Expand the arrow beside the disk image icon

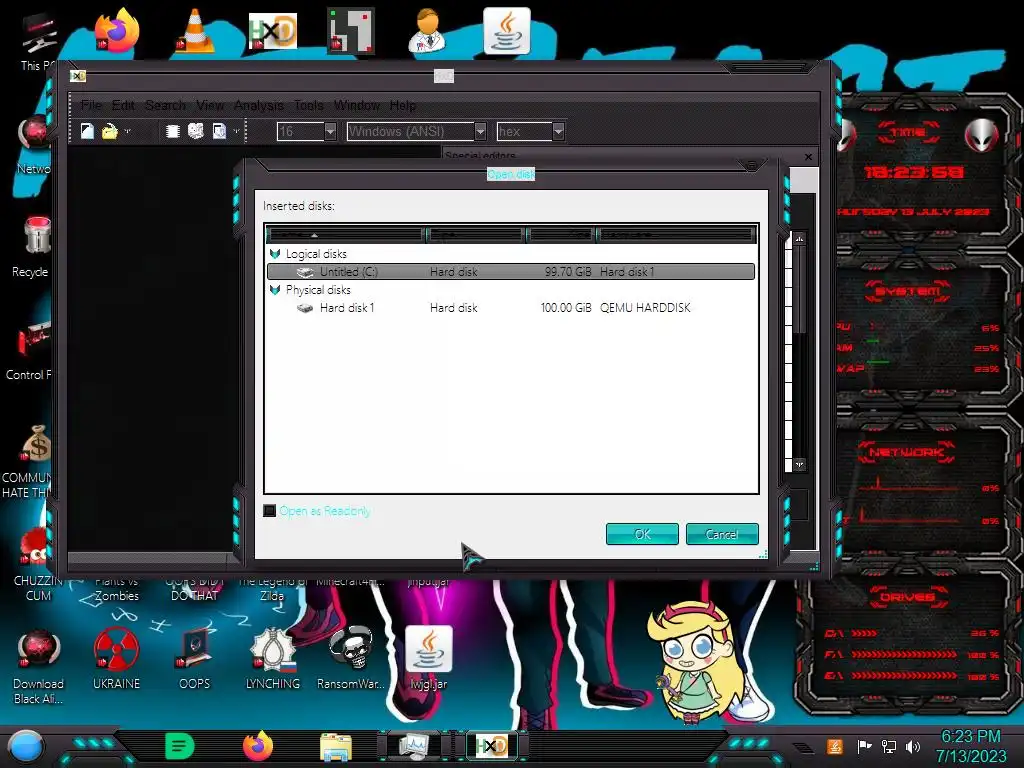click(236, 131)
